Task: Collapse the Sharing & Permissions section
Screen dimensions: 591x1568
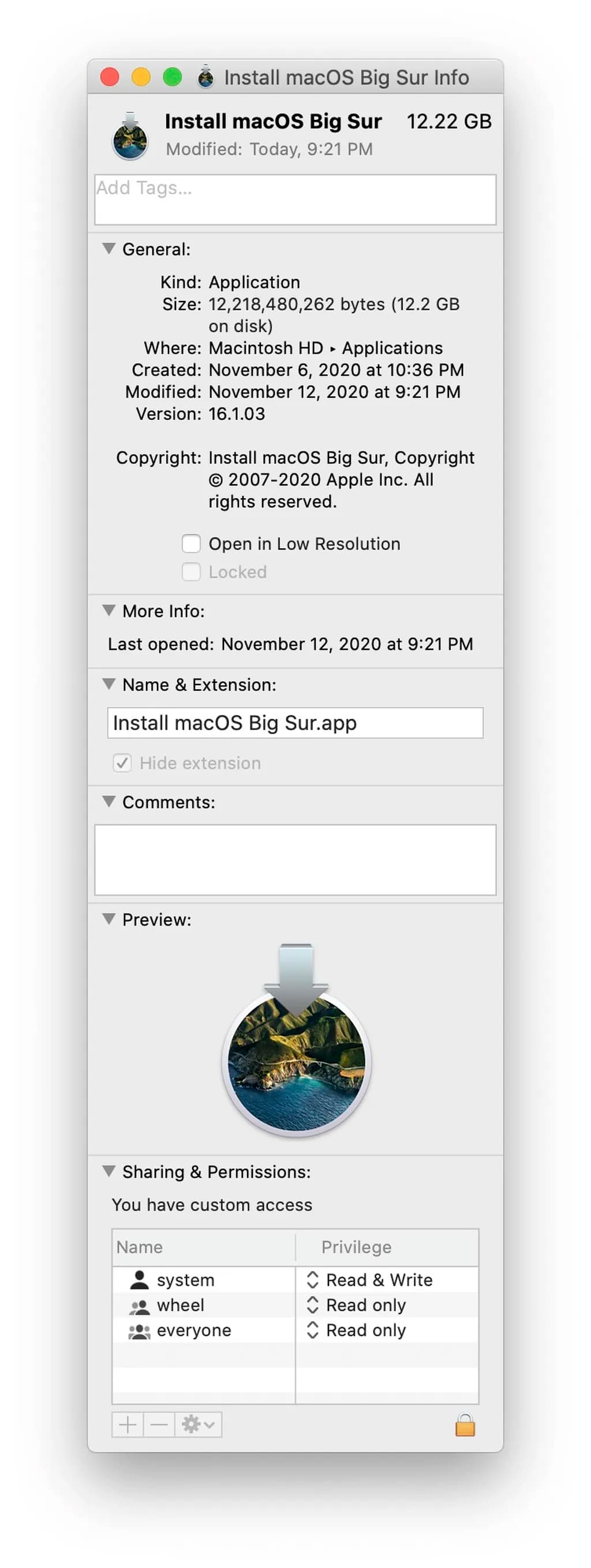Action: pyautogui.click(x=109, y=1171)
